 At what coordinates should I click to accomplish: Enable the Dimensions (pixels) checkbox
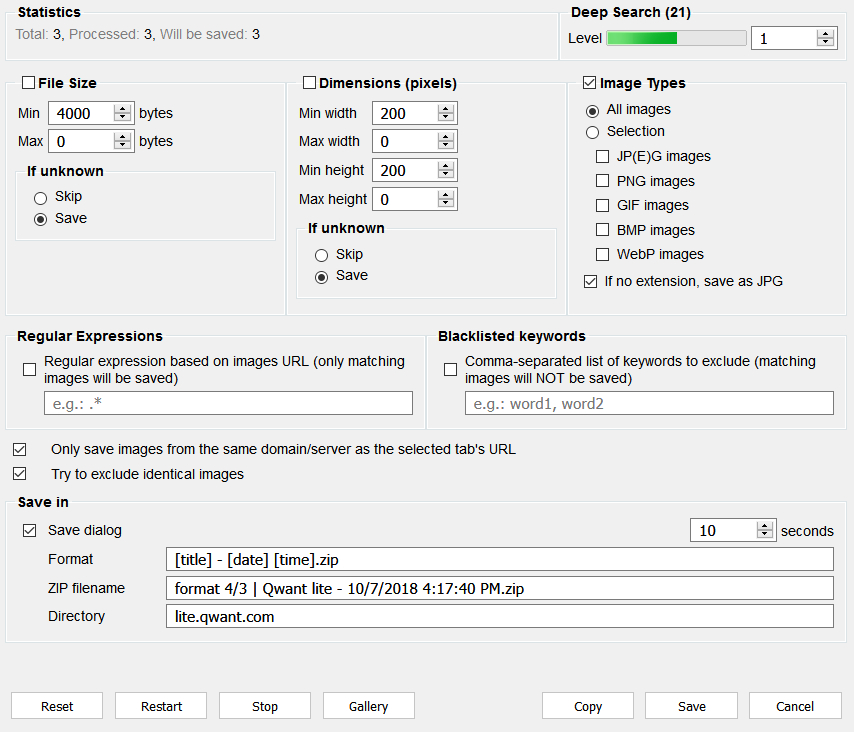pyautogui.click(x=309, y=83)
